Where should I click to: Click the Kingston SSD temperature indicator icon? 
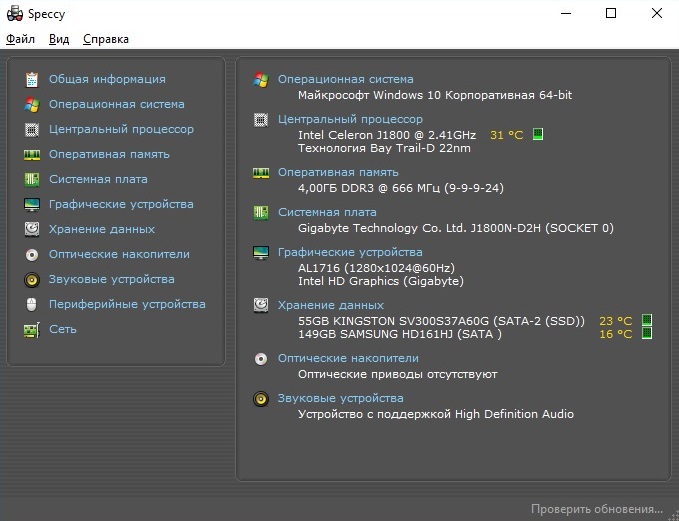pos(647,320)
